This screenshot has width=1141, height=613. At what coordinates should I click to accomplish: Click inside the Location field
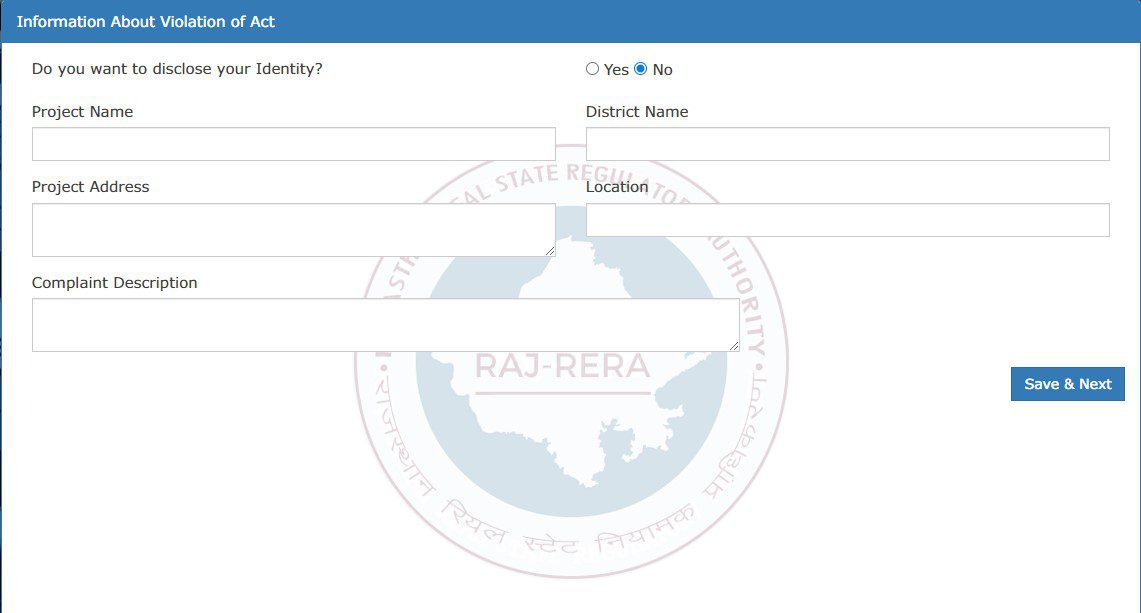(x=848, y=220)
